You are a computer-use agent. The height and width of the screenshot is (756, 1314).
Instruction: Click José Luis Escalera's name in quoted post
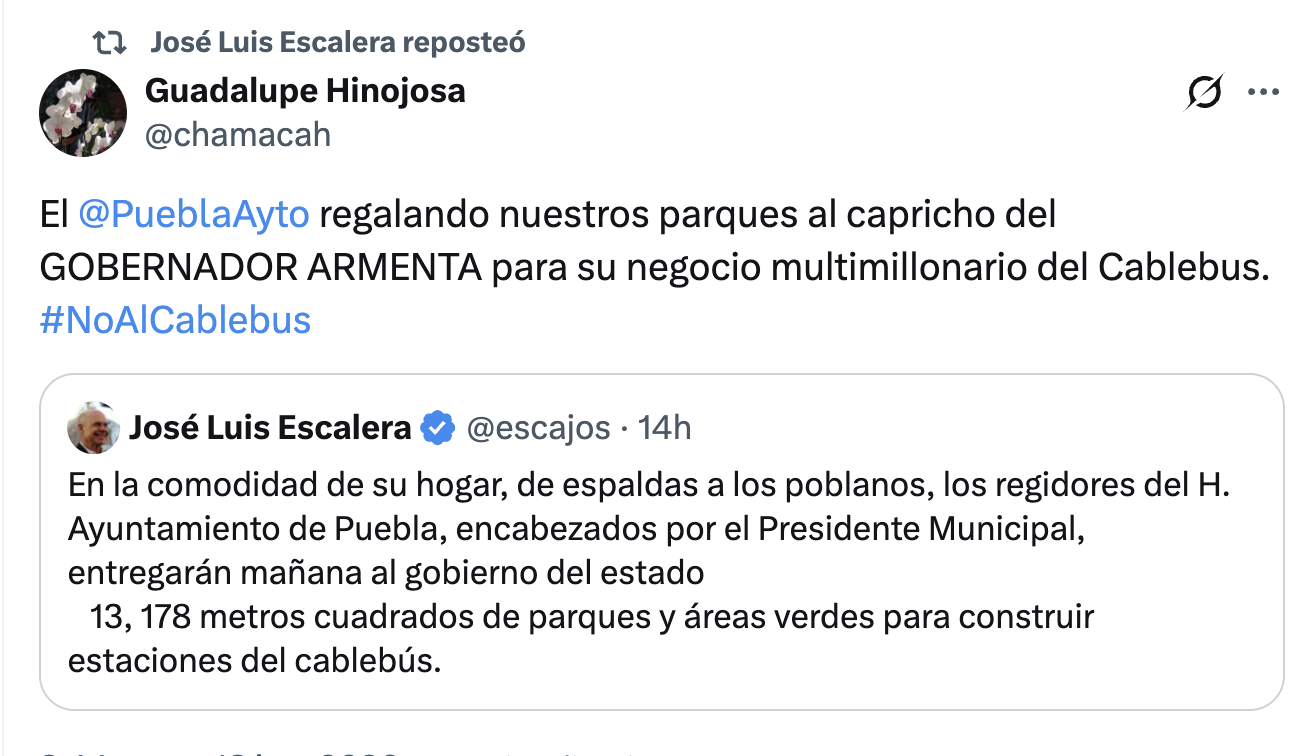(x=270, y=428)
